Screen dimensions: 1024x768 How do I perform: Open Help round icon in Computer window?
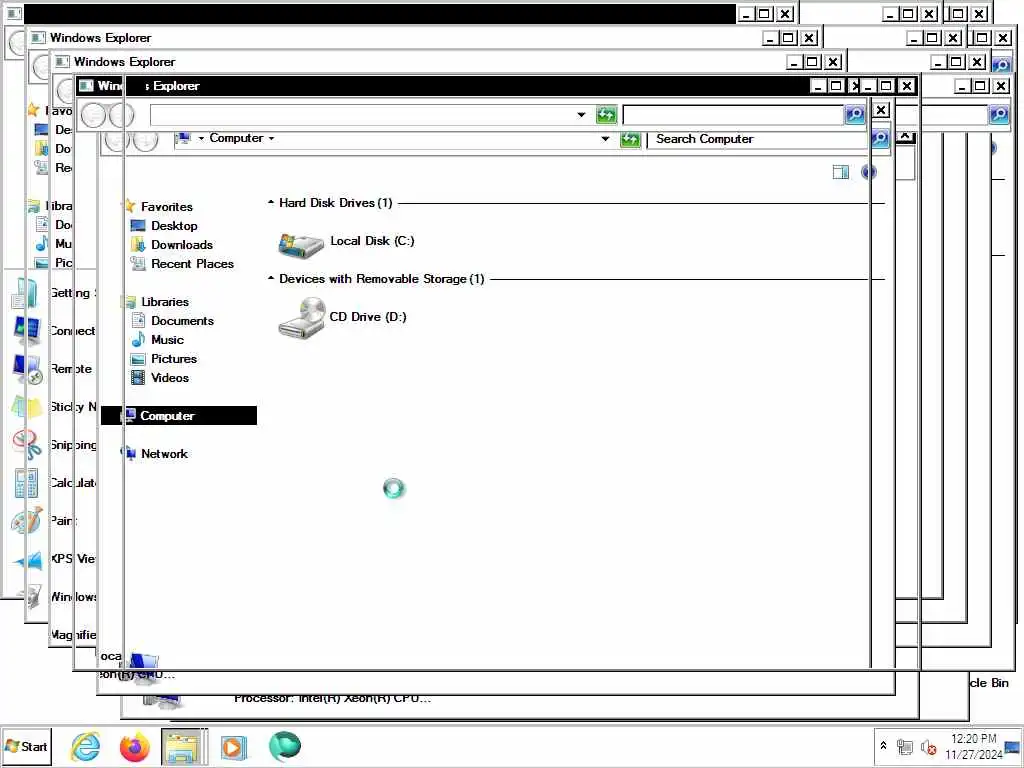(869, 172)
